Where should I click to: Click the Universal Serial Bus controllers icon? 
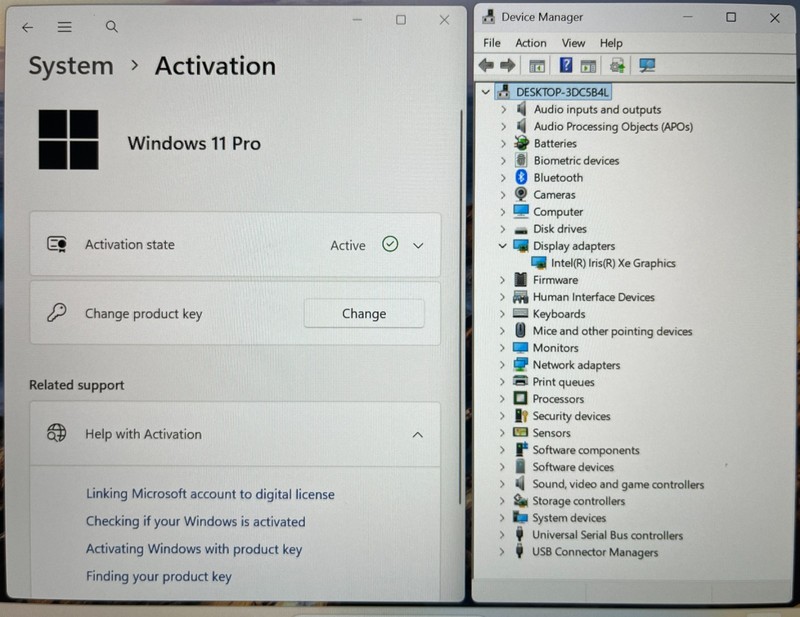[520, 534]
